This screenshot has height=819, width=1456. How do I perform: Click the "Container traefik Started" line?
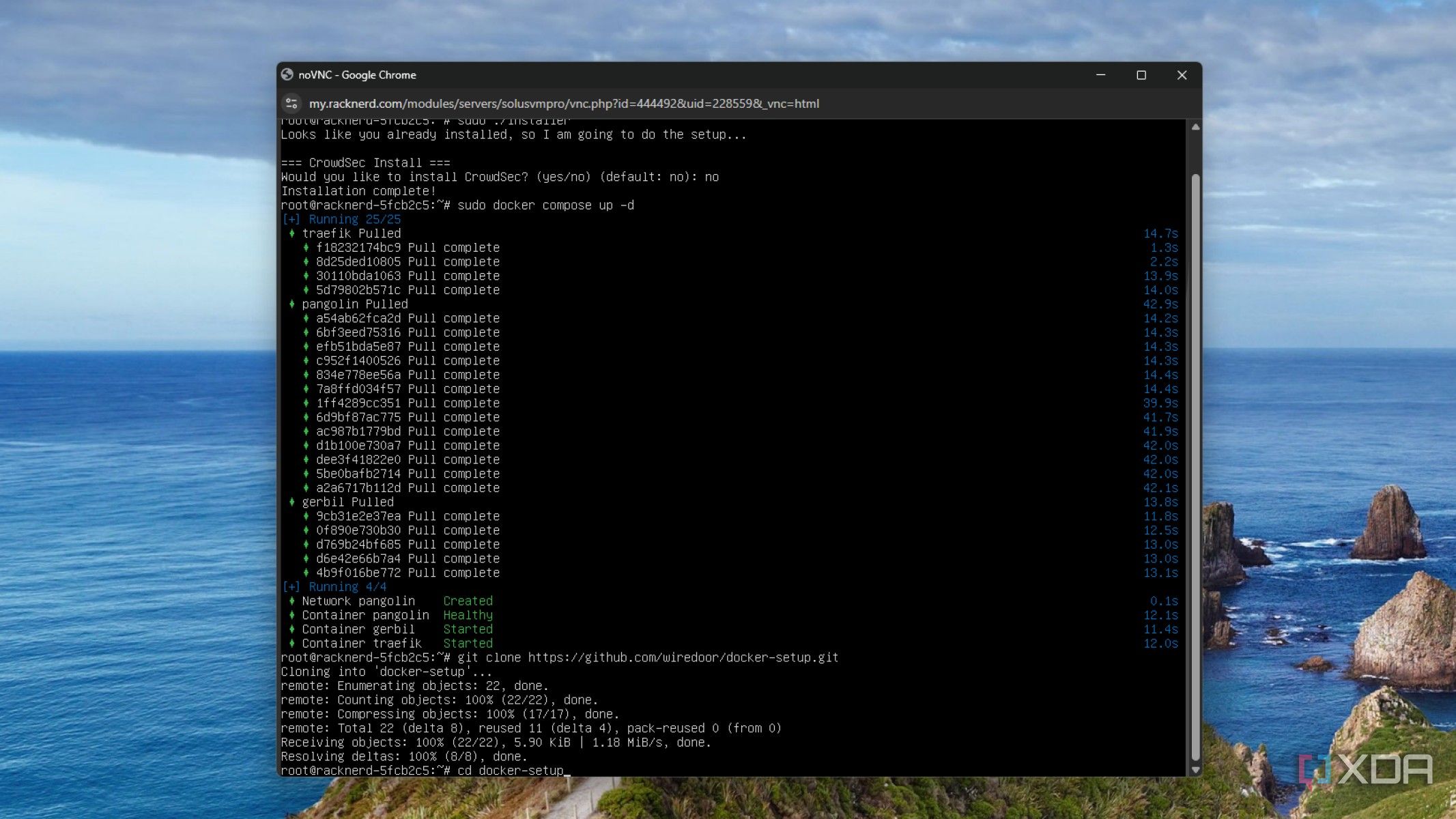click(397, 644)
